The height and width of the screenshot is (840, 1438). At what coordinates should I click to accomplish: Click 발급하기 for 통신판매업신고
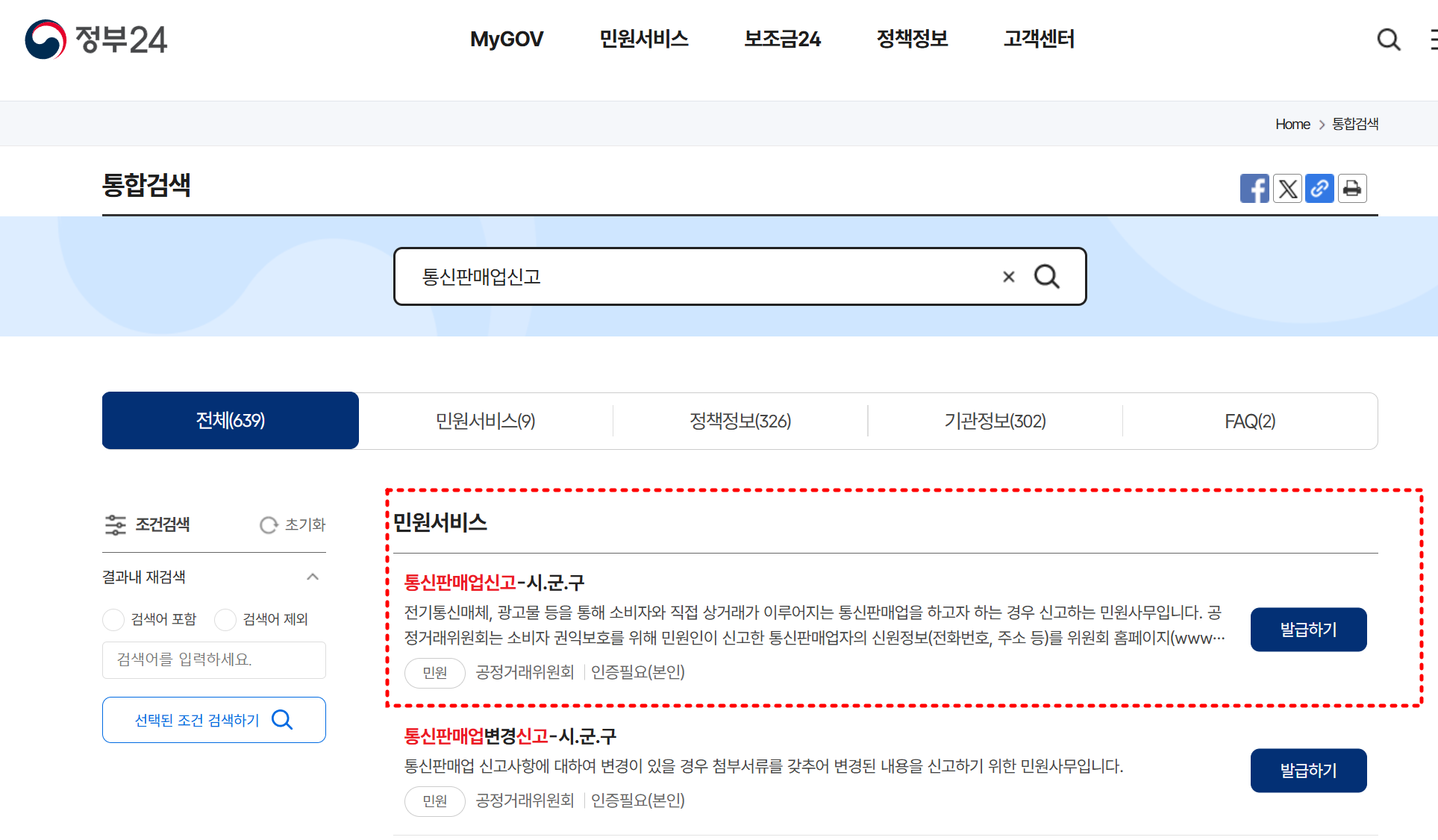1307,630
